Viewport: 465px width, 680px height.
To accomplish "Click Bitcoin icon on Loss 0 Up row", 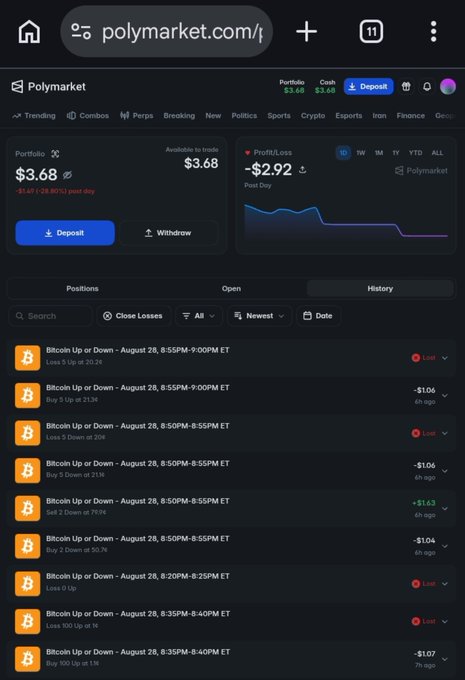I will click(x=27, y=584).
